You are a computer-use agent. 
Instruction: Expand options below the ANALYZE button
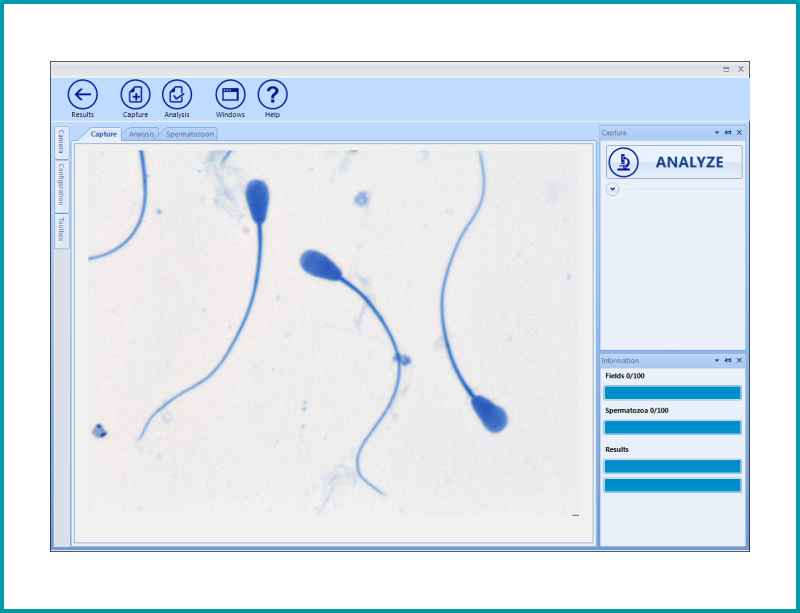(613, 189)
